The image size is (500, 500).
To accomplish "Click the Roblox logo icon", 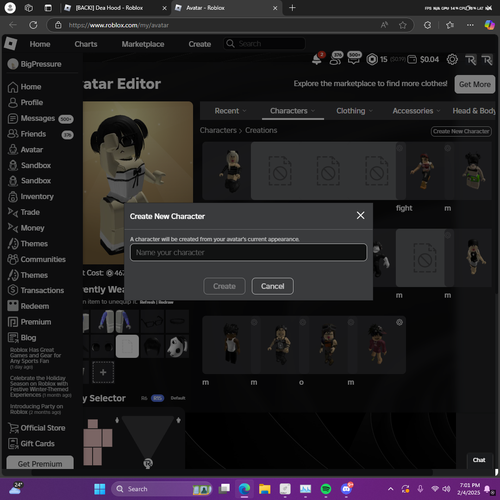I will pyautogui.click(x=10, y=44).
